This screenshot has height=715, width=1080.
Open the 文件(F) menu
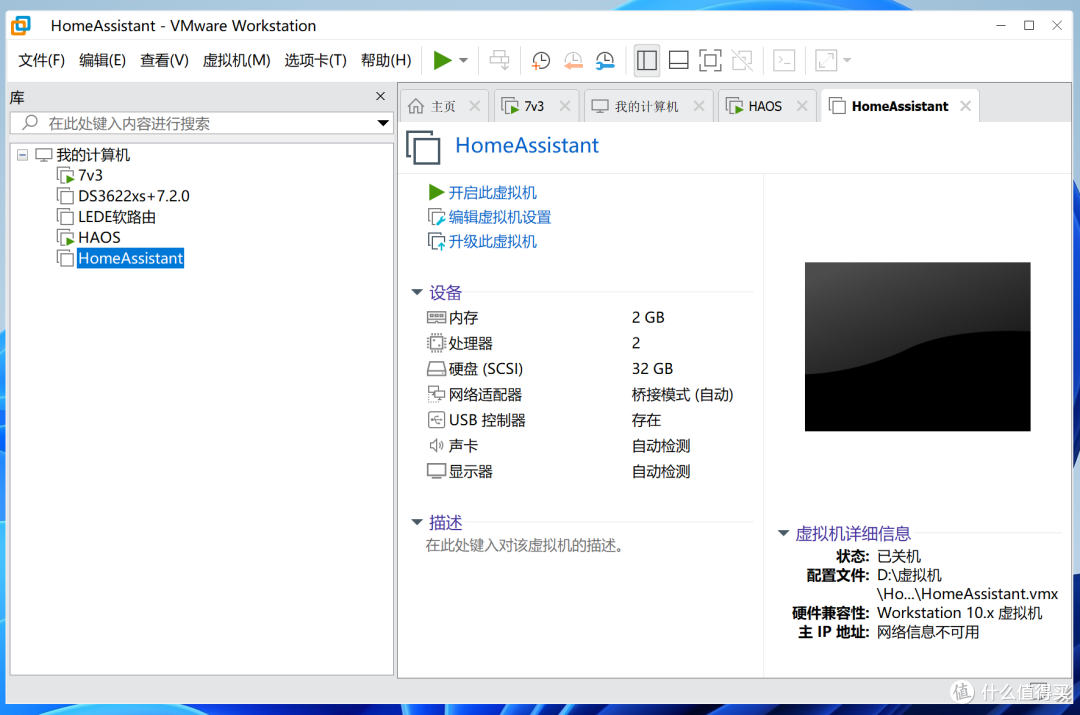point(41,61)
